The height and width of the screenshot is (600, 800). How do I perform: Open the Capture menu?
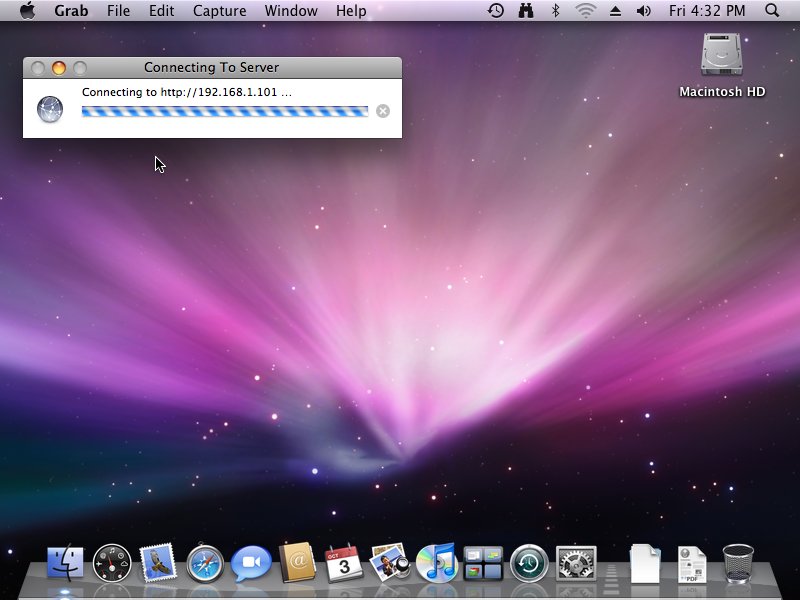218,11
